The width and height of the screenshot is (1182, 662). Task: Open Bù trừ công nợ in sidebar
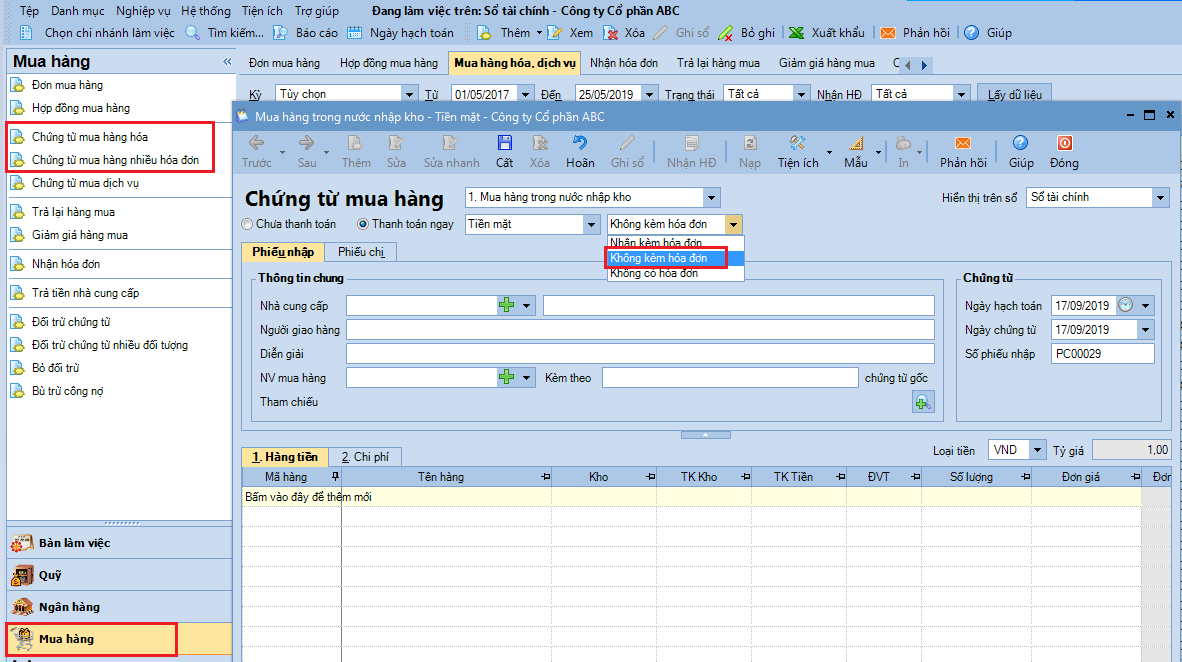pos(67,391)
